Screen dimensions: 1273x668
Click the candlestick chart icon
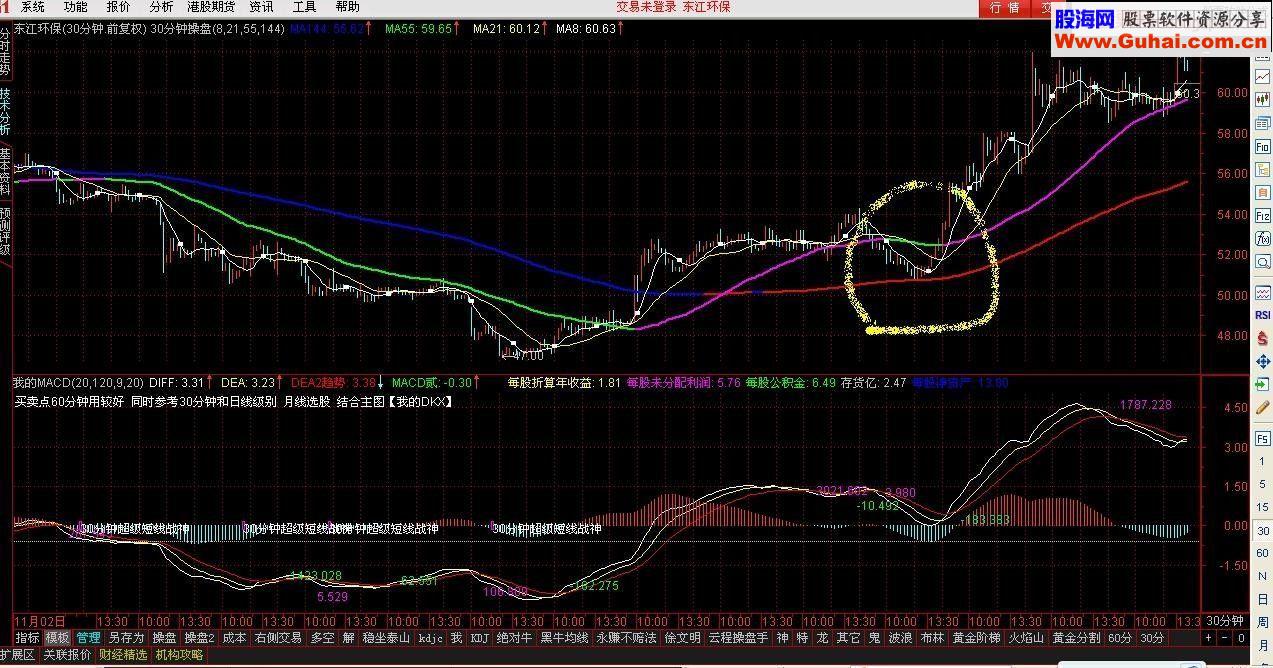click(1262, 85)
